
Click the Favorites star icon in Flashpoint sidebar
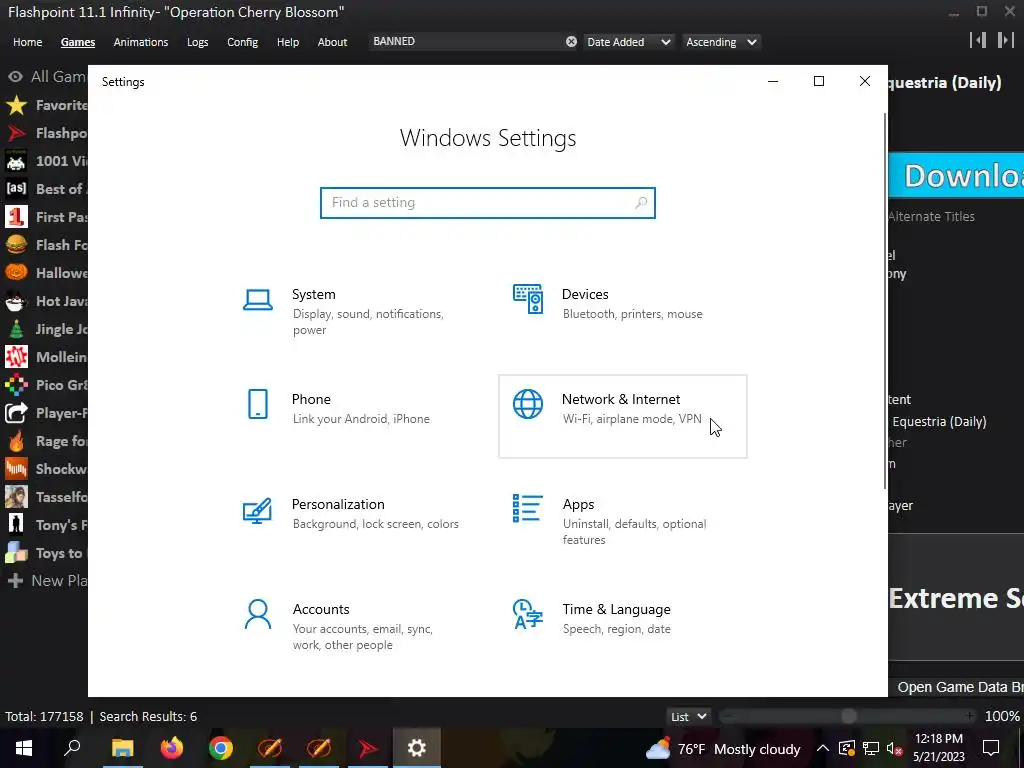[16, 105]
